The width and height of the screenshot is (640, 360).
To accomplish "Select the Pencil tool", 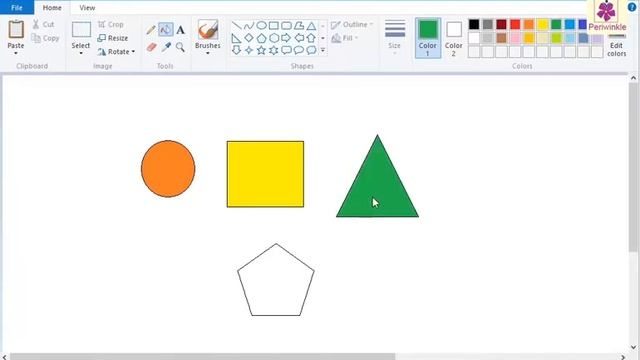I will click(x=151, y=29).
